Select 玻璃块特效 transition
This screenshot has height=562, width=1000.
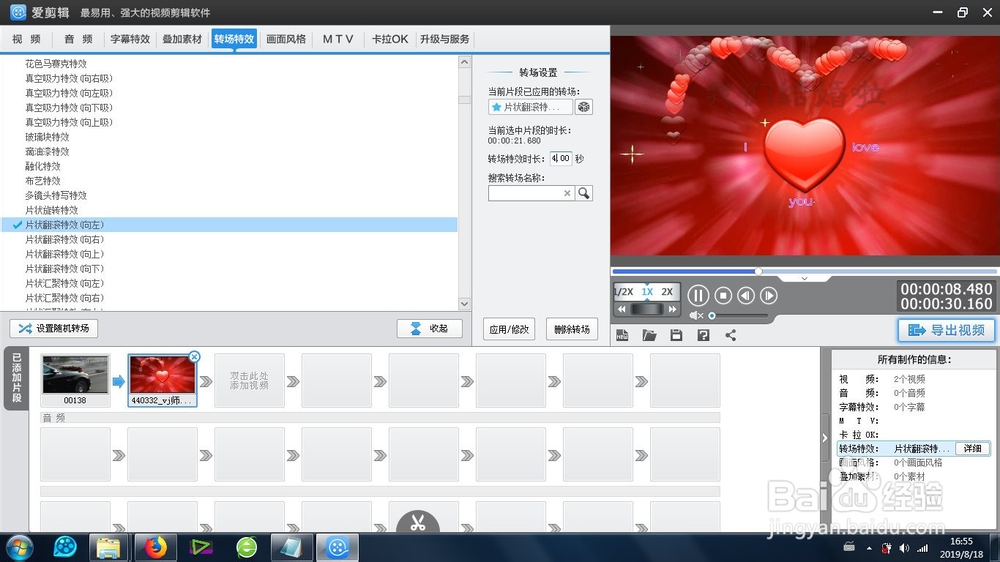47,137
